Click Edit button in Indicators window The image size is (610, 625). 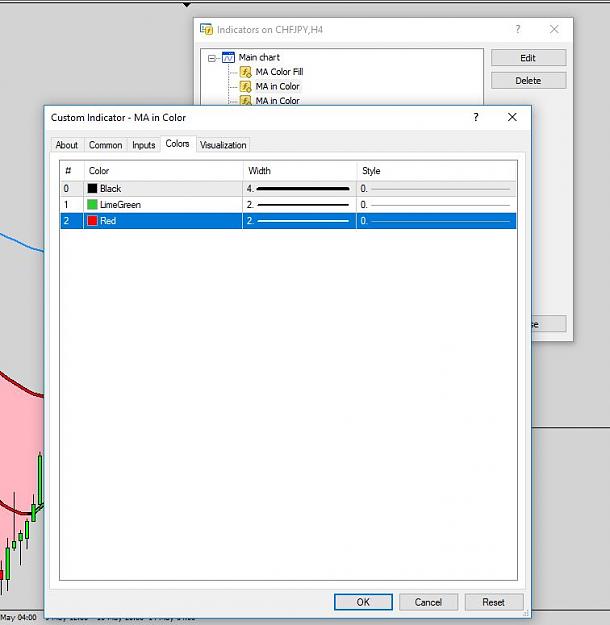pos(528,58)
